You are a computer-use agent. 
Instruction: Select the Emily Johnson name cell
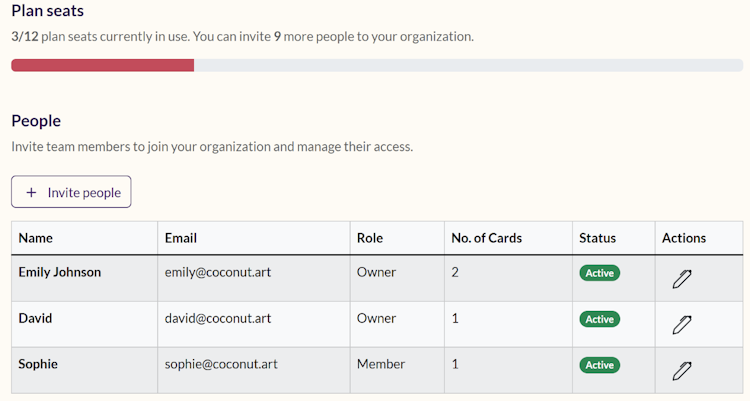coord(59,272)
